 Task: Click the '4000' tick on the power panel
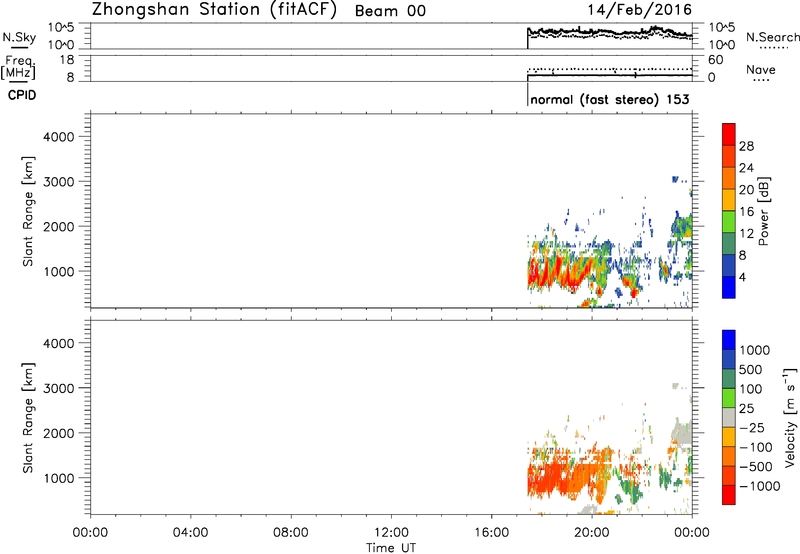click(58, 137)
